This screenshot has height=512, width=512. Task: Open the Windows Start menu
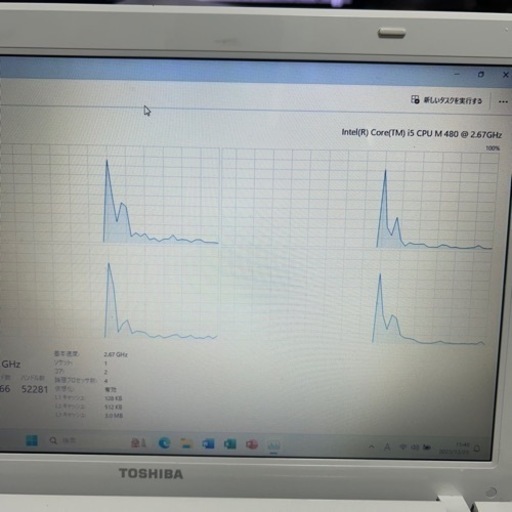tap(32, 441)
